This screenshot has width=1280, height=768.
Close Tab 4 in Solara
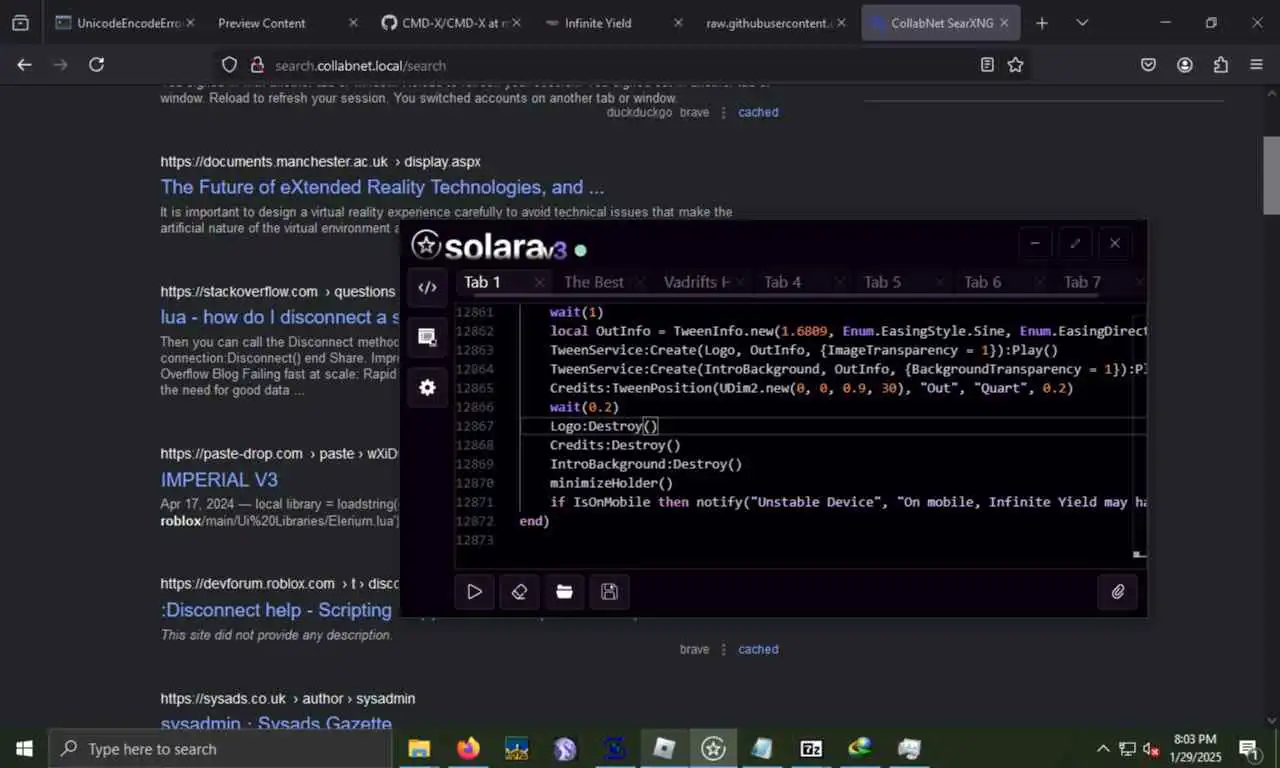(x=840, y=283)
